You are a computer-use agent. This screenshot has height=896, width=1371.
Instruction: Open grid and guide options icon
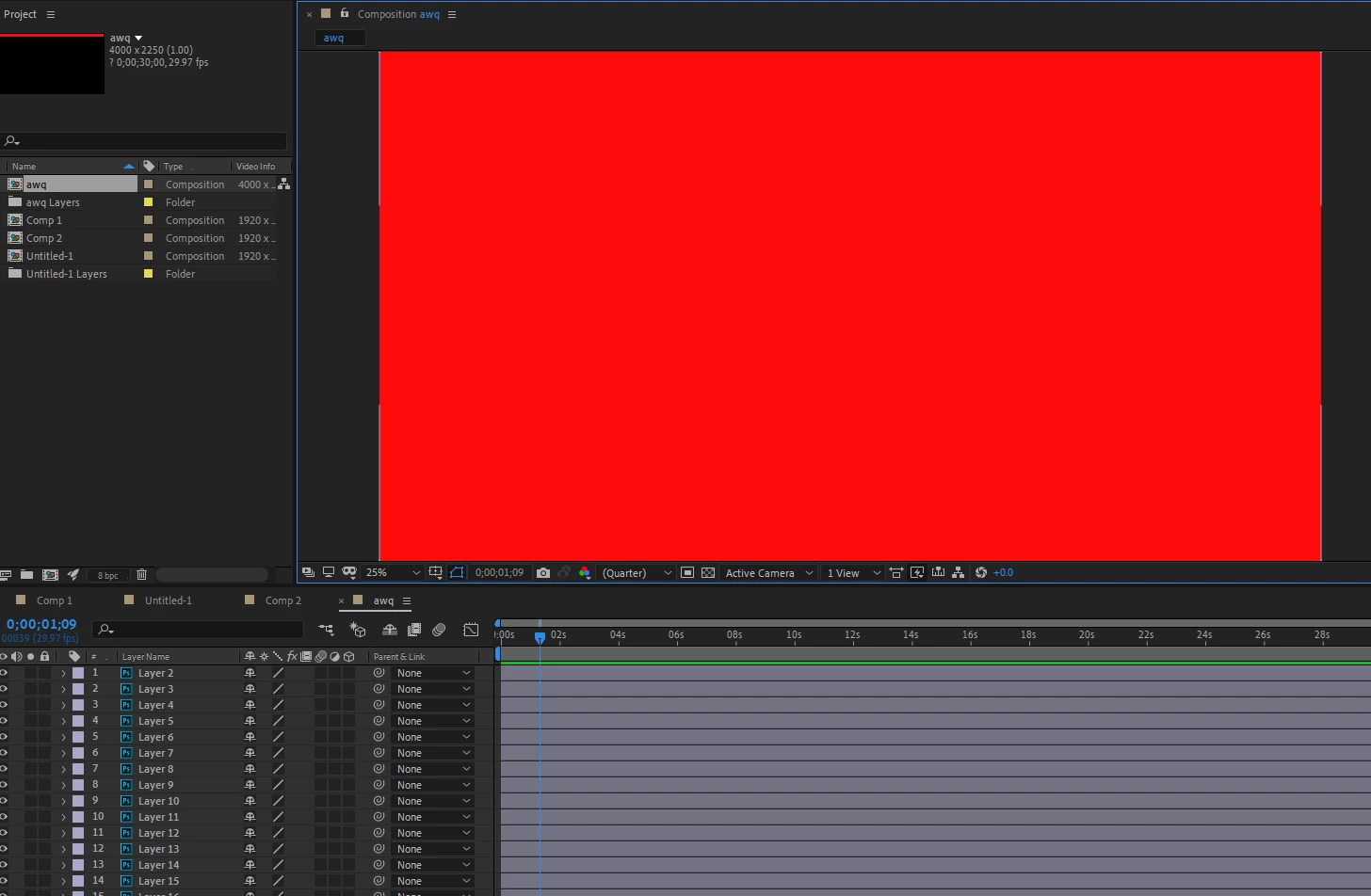(x=435, y=572)
